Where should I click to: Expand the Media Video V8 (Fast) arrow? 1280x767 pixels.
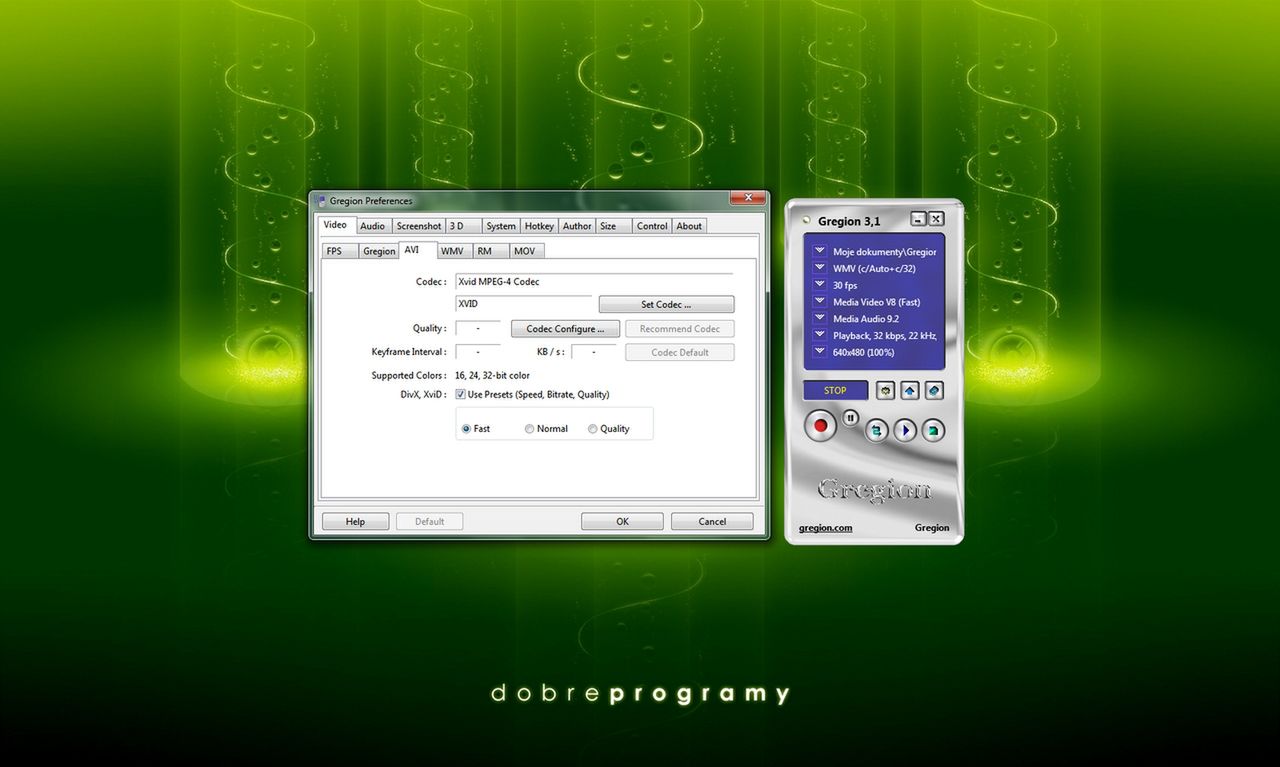[819, 301]
